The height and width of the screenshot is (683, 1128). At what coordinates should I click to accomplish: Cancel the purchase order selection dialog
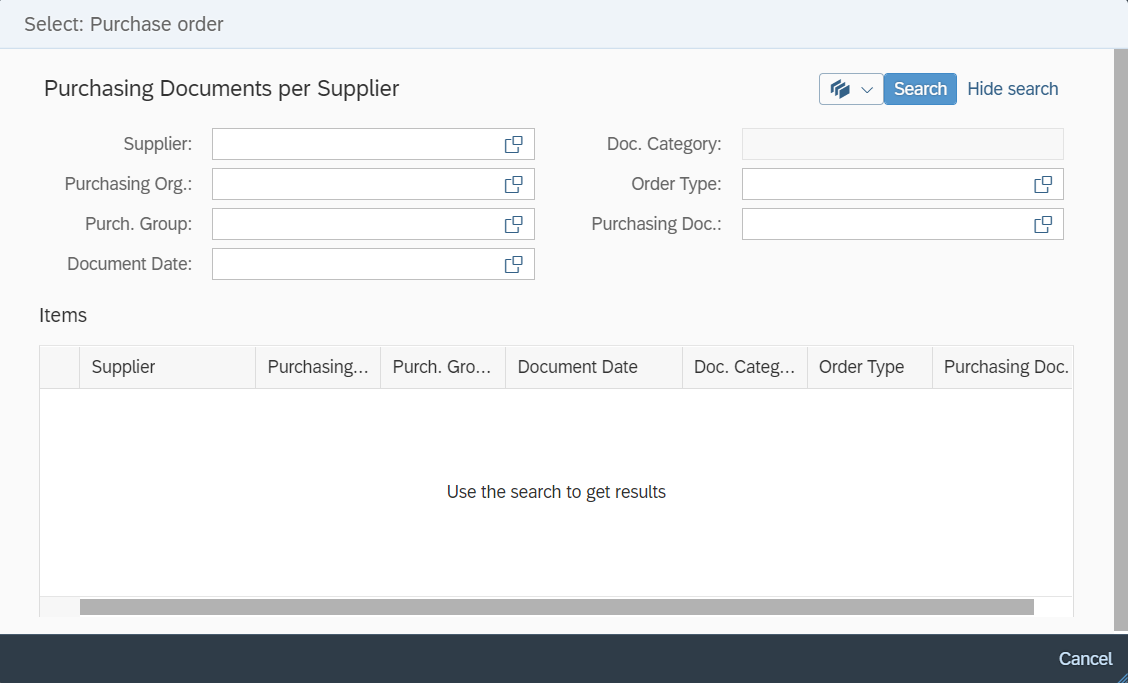pyautogui.click(x=1085, y=658)
